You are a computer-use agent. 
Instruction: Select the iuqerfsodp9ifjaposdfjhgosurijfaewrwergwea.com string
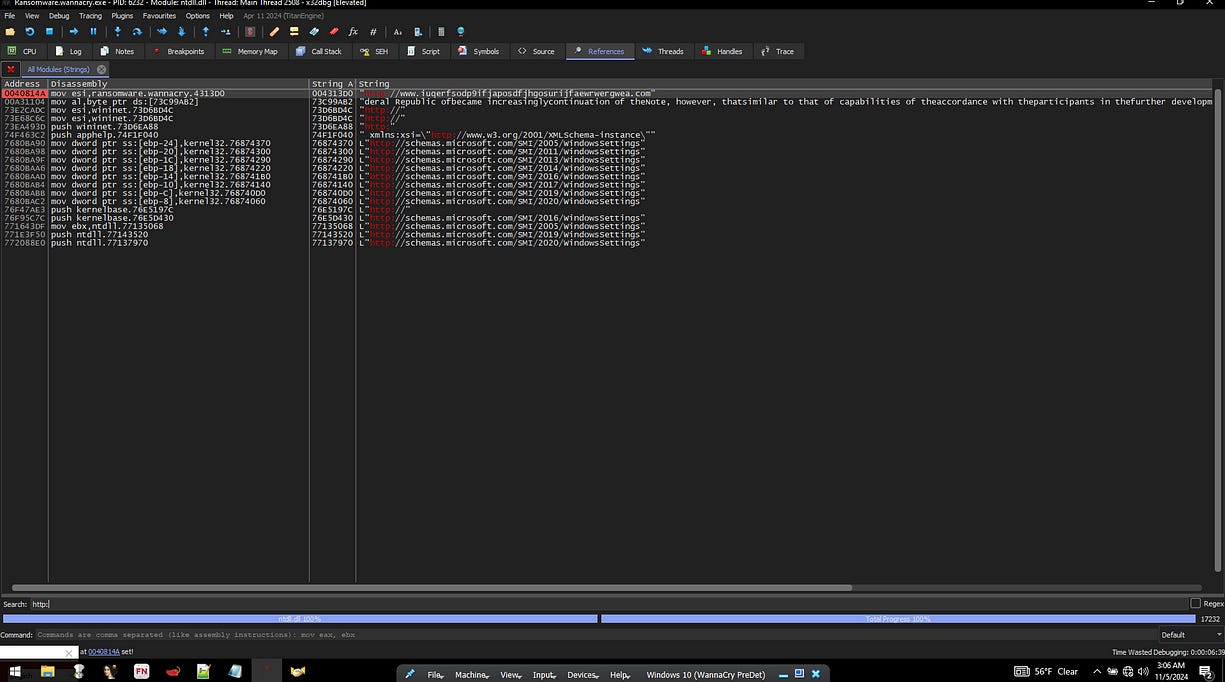pyautogui.click(x=508, y=93)
